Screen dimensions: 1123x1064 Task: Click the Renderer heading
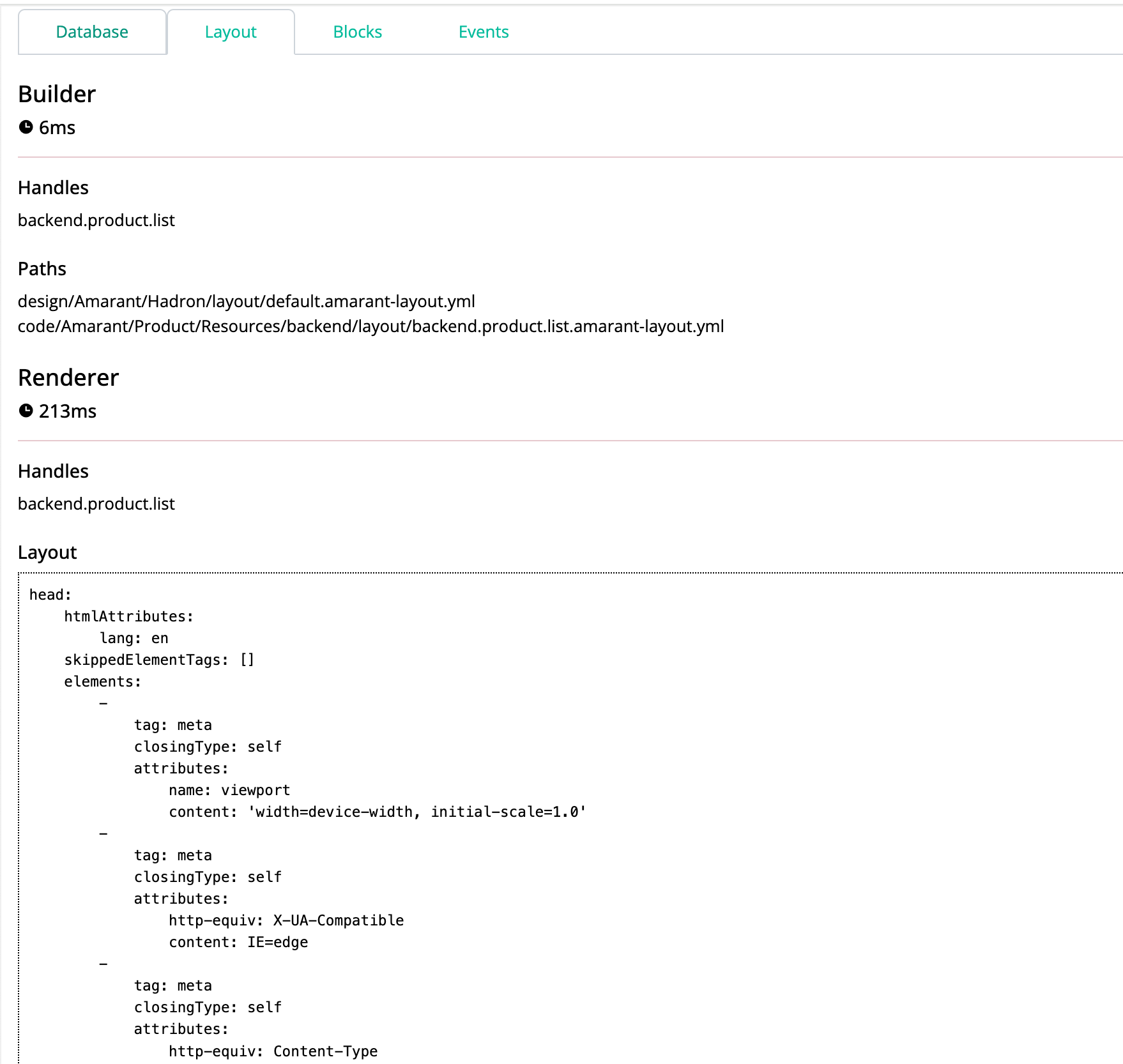(68, 377)
